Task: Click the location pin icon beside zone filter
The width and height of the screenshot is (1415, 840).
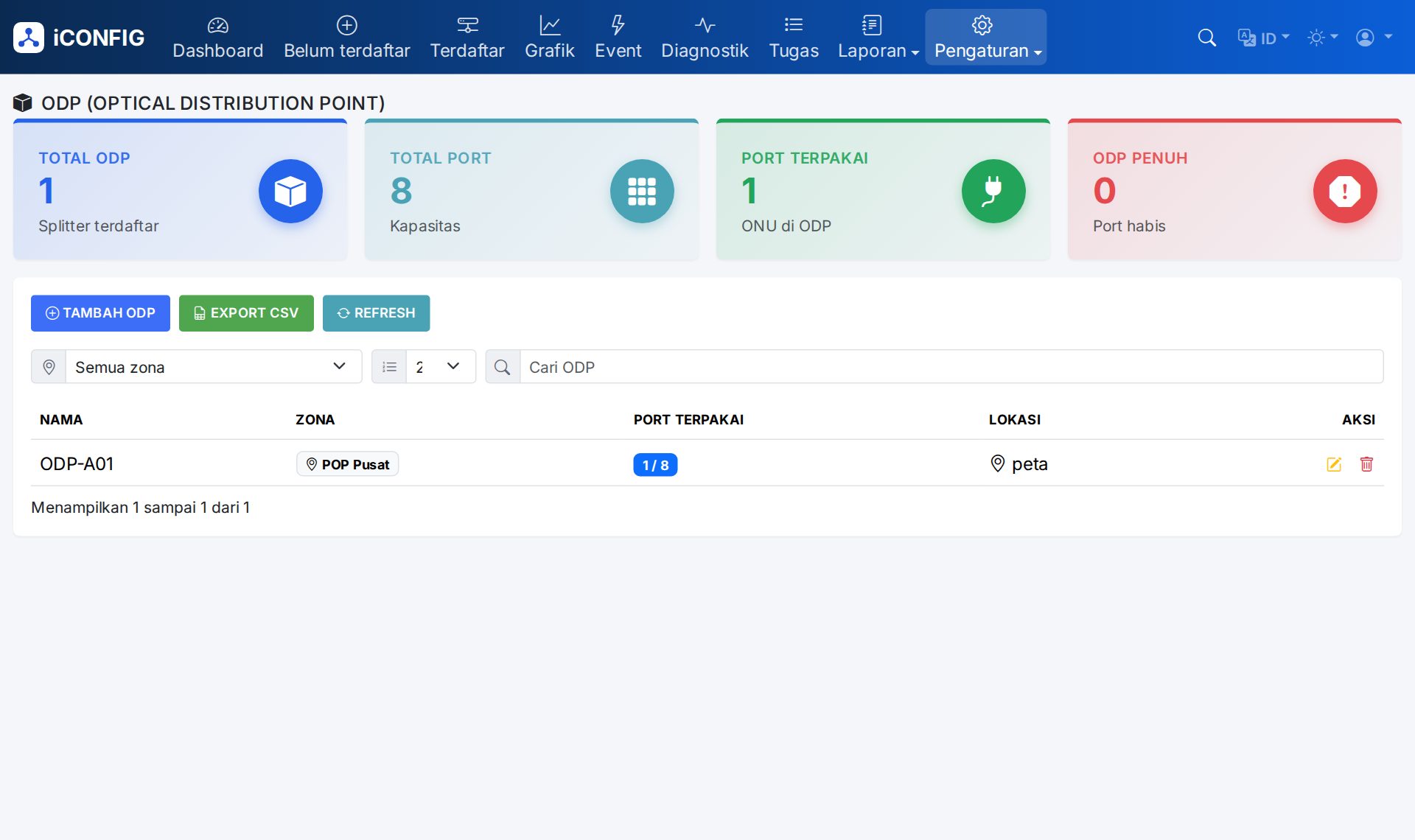Action: [49, 367]
